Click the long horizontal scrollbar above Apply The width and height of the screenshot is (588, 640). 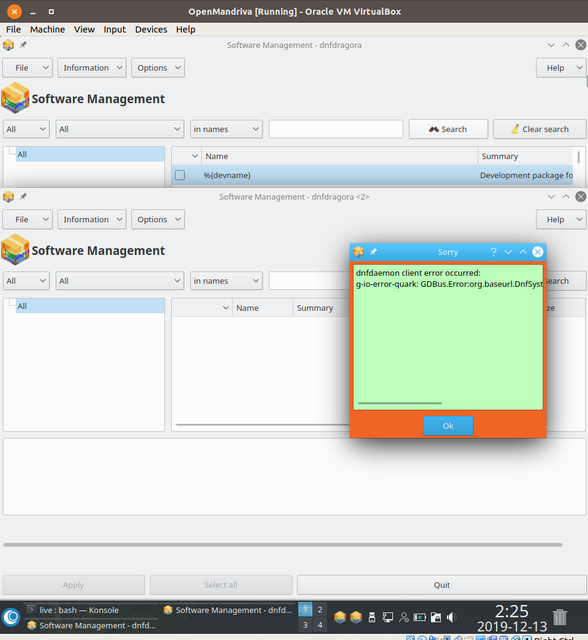283,544
